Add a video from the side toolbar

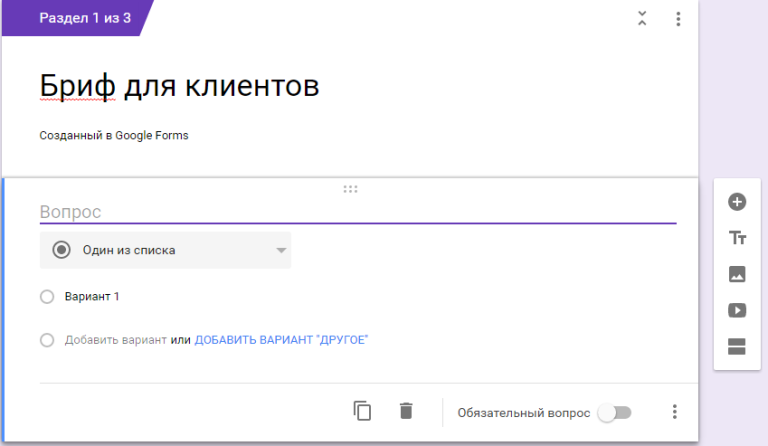[x=737, y=310]
